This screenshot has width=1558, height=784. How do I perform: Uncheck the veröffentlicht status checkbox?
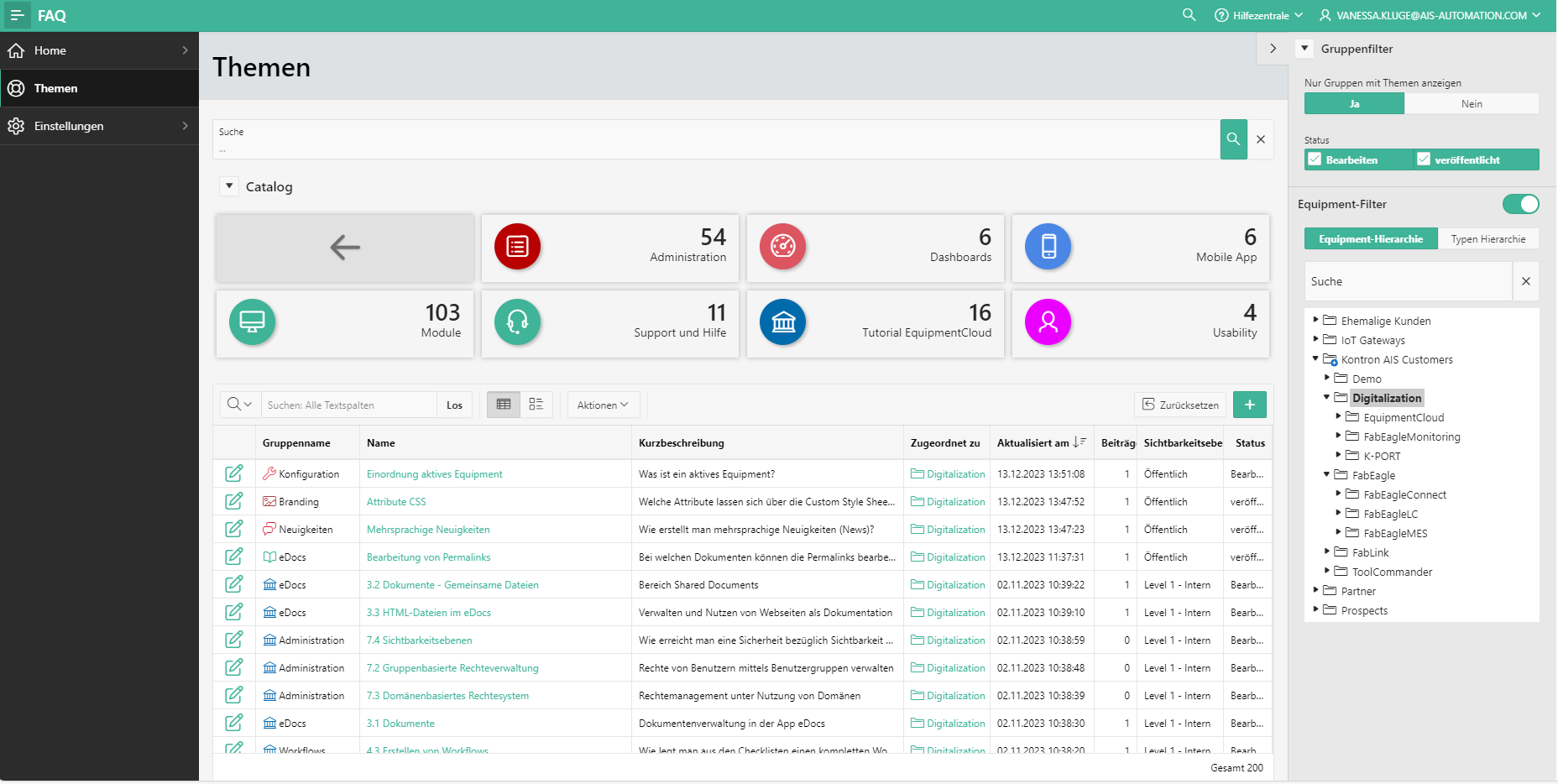(x=1424, y=159)
